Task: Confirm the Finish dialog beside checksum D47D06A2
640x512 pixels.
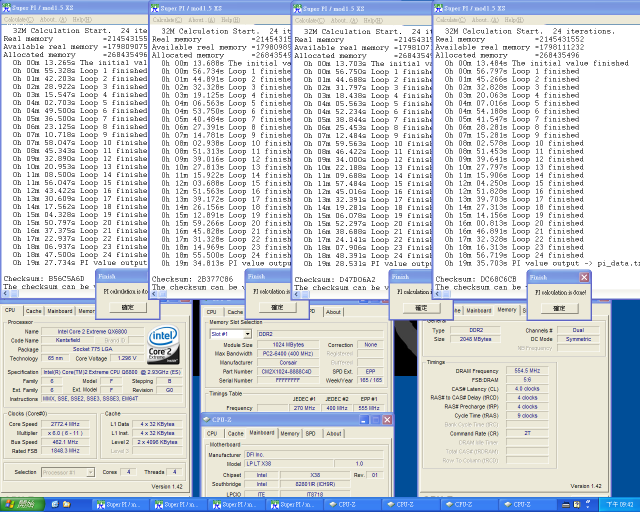Action: coord(421,308)
